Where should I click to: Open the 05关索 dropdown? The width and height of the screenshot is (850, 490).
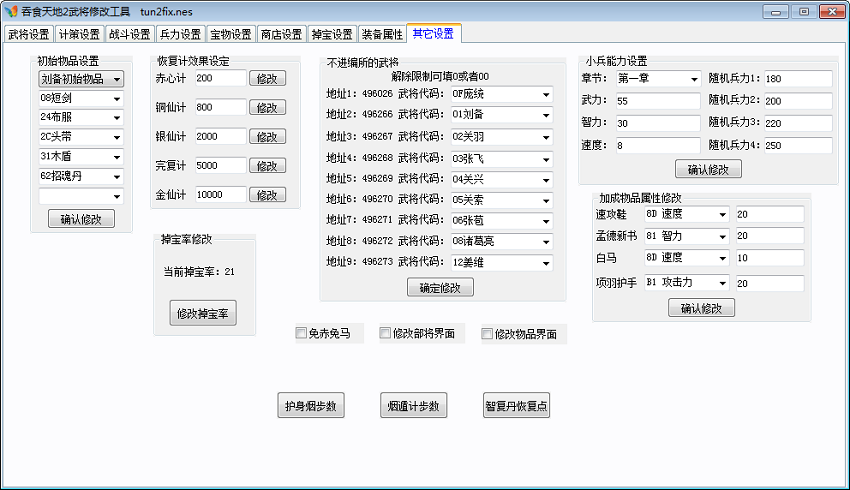coord(502,201)
